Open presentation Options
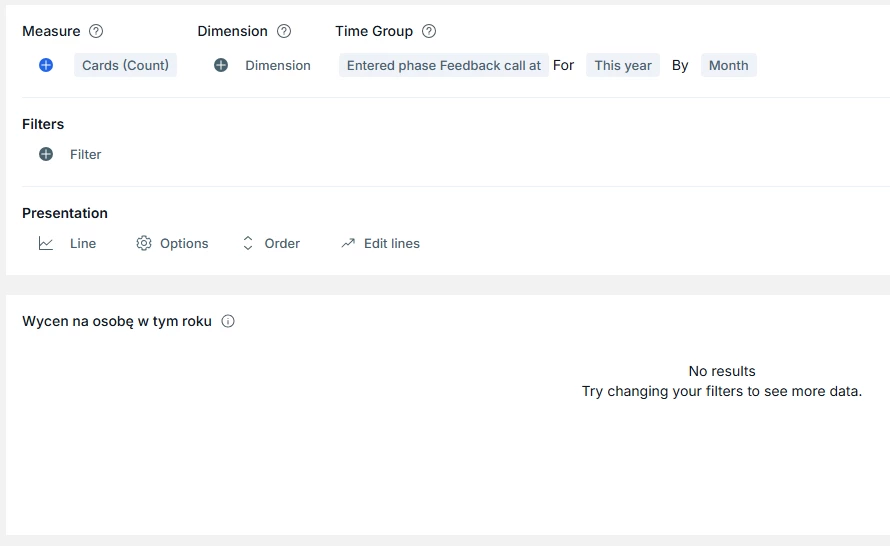The image size is (890, 546). [x=184, y=243]
